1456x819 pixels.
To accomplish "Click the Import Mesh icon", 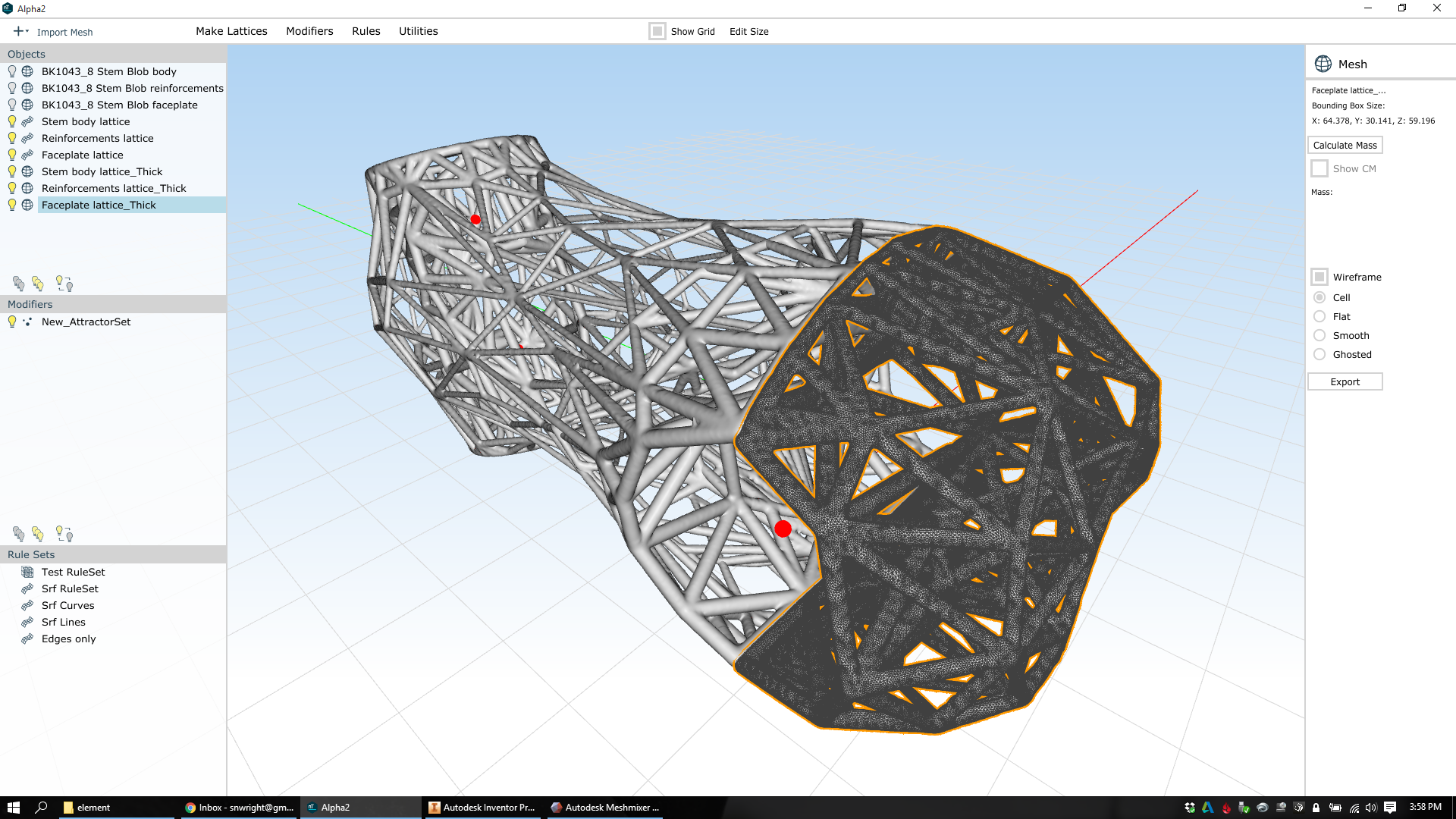I will [x=19, y=31].
